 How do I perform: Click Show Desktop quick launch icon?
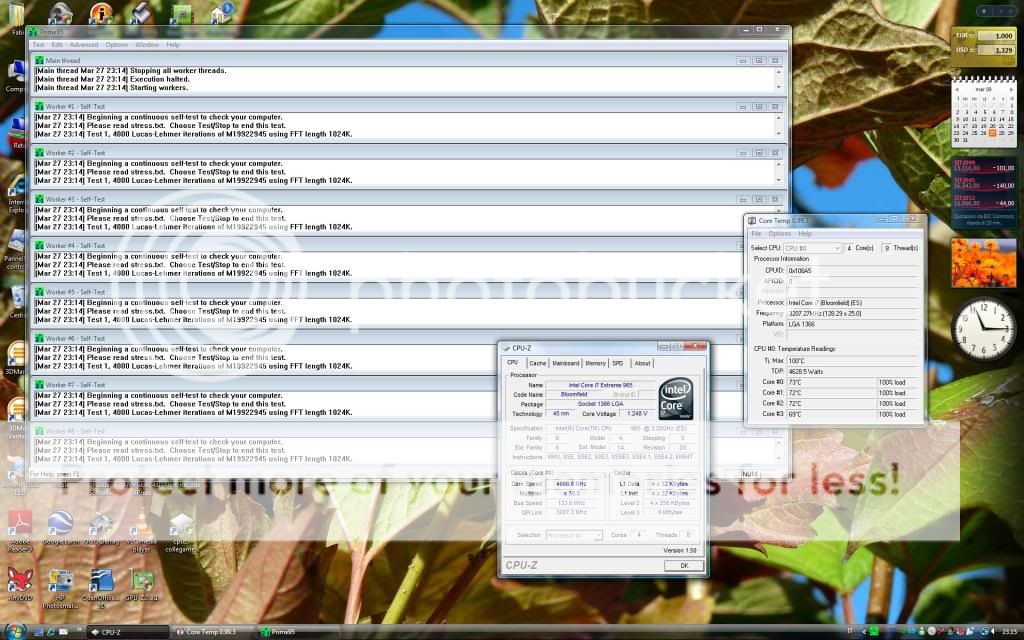pyautogui.click(x=39, y=632)
